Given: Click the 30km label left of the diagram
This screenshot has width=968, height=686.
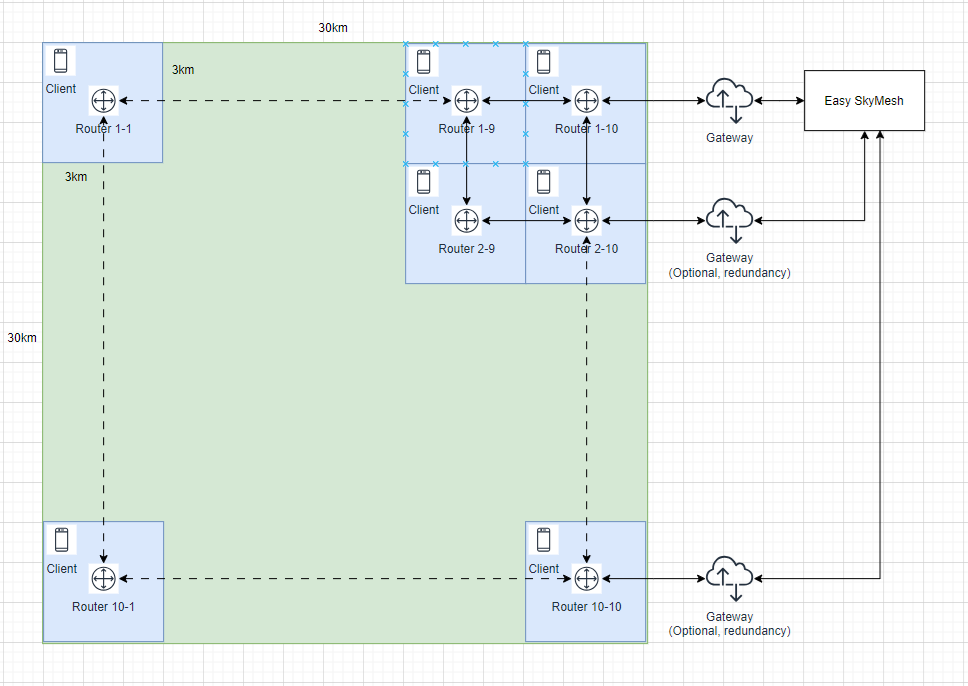Looking at the screenshot, I should (x=22, y=338).
